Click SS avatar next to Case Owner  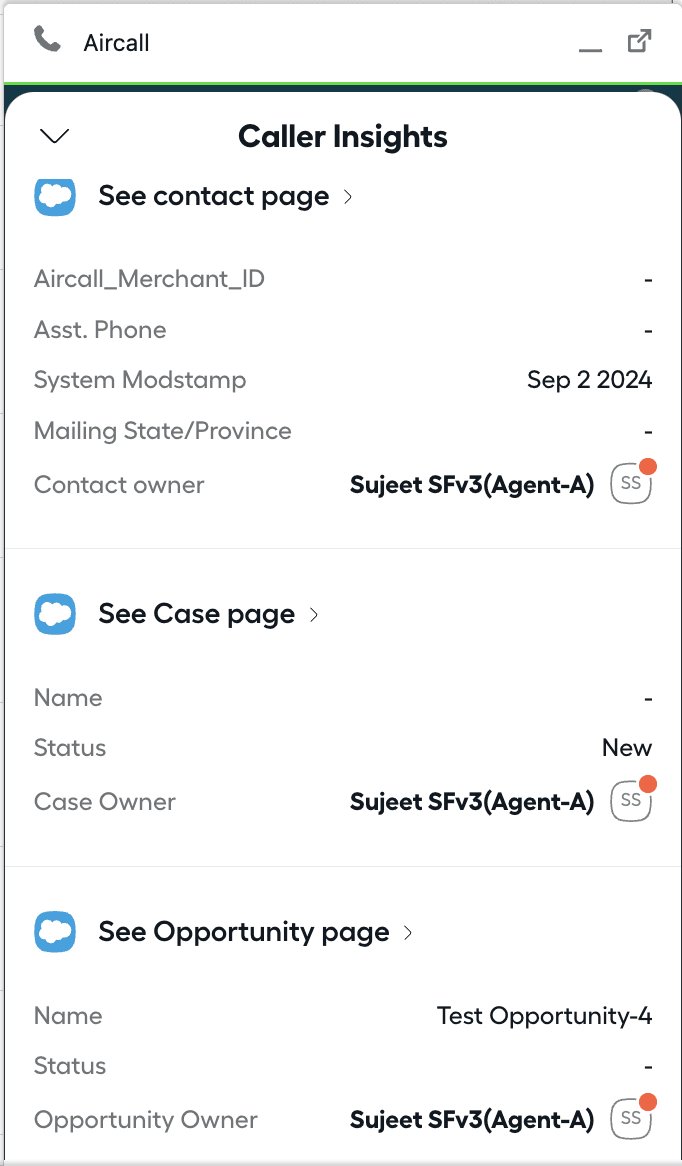(630, 801)
